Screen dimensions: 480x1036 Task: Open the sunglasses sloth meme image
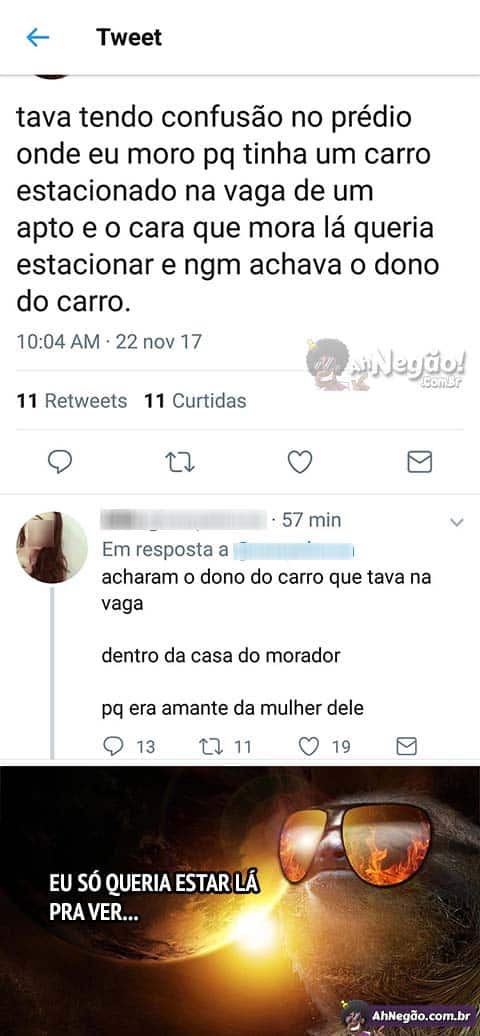pos(240,901)
